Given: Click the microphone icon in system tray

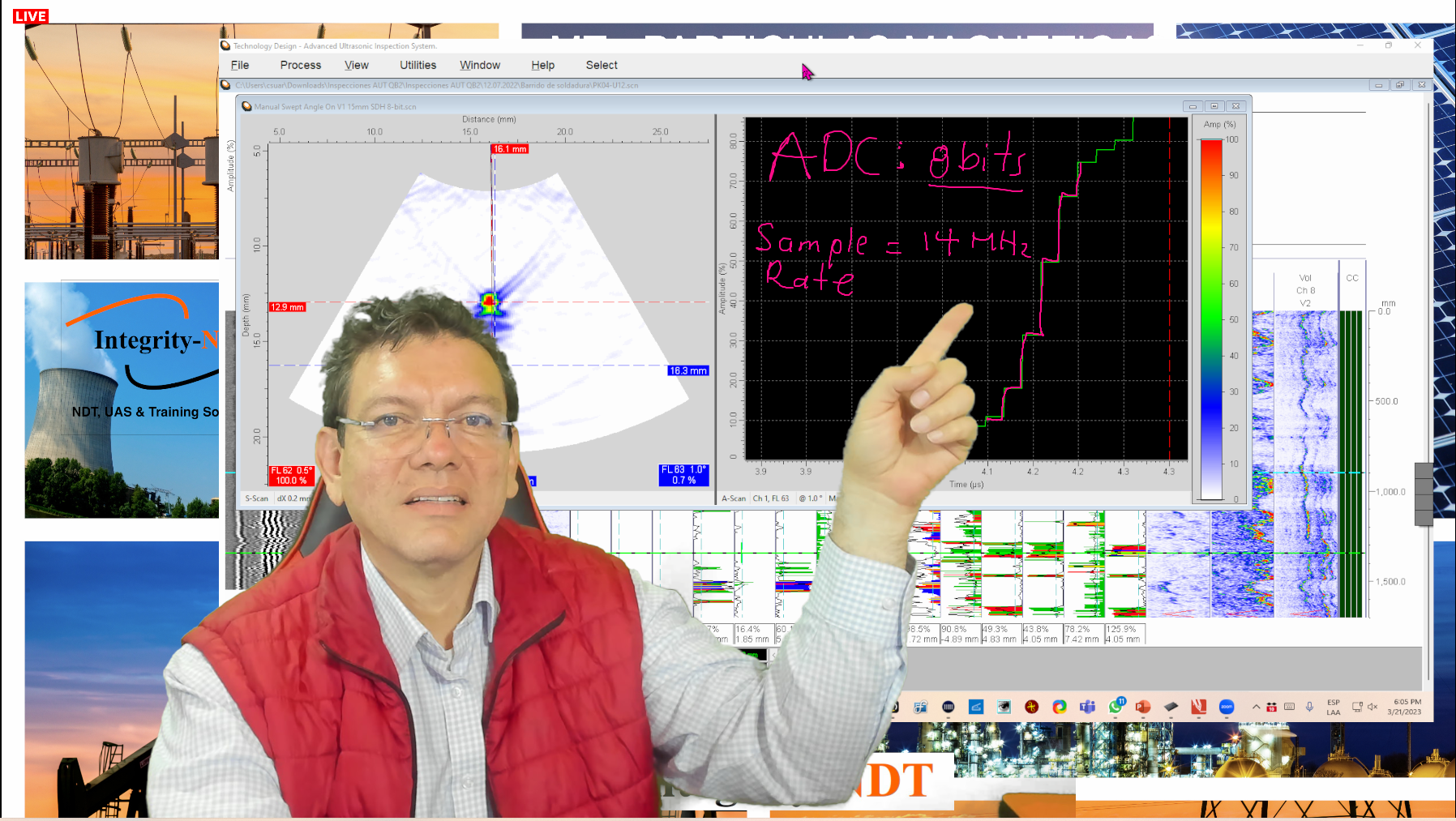Looking at the screenshot, I should (x=1309, y=707).
